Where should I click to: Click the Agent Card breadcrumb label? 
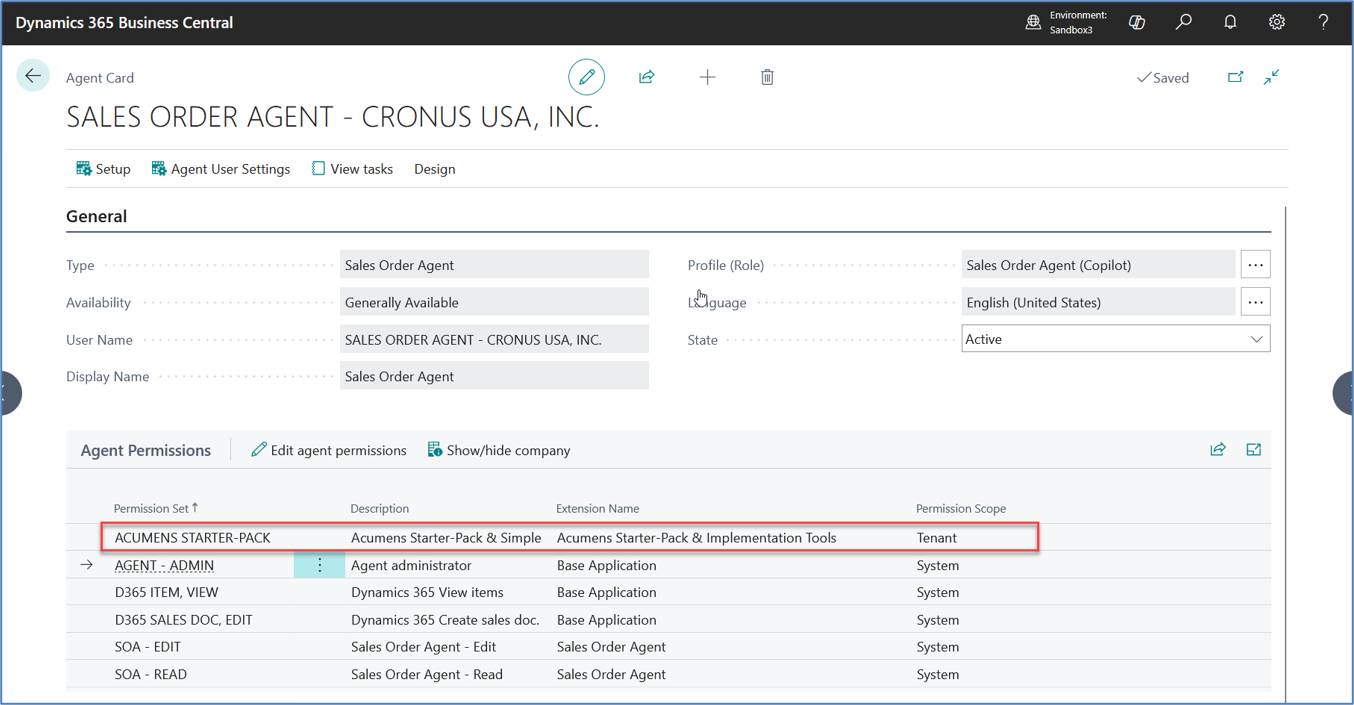pos(100,77)
